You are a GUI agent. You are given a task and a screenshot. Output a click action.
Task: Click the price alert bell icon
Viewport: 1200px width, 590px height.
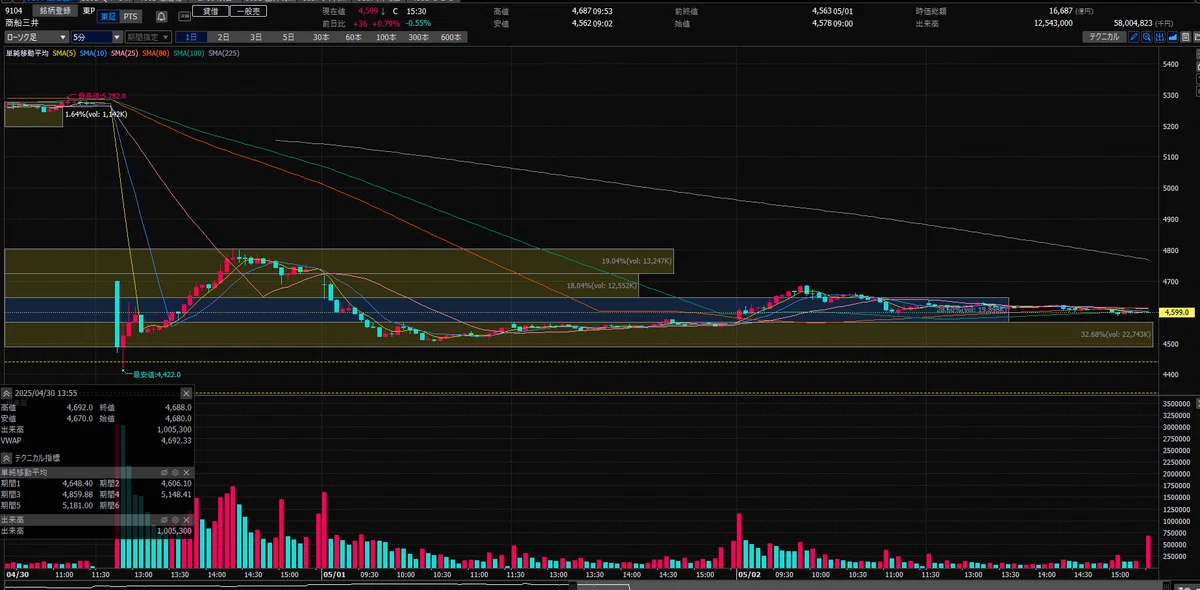162,16
